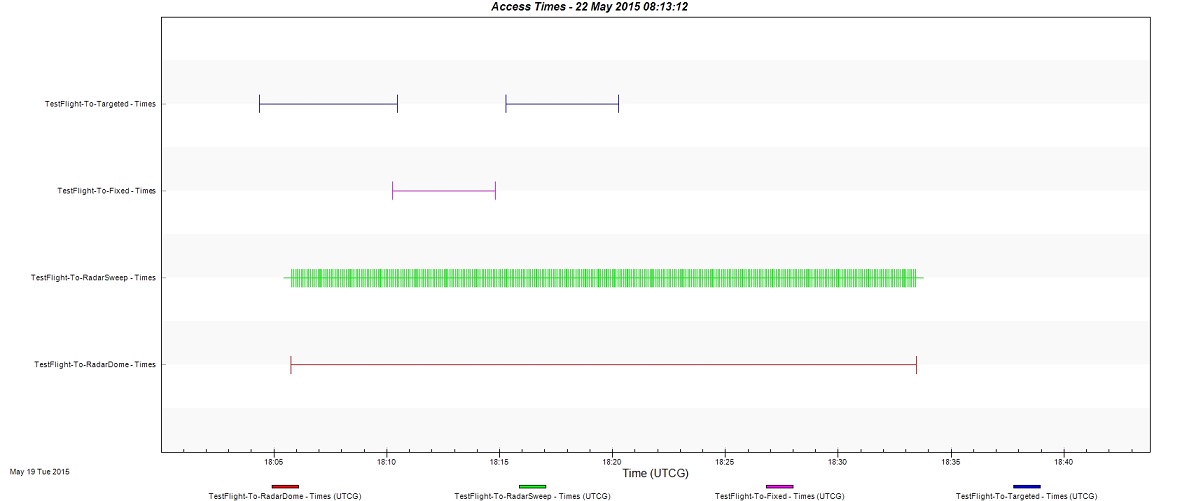The width and height of the screenshot is (1180, 501).
Task: Click the May 19 Tue 2015 date label
Action: click(x=40, y=471)
